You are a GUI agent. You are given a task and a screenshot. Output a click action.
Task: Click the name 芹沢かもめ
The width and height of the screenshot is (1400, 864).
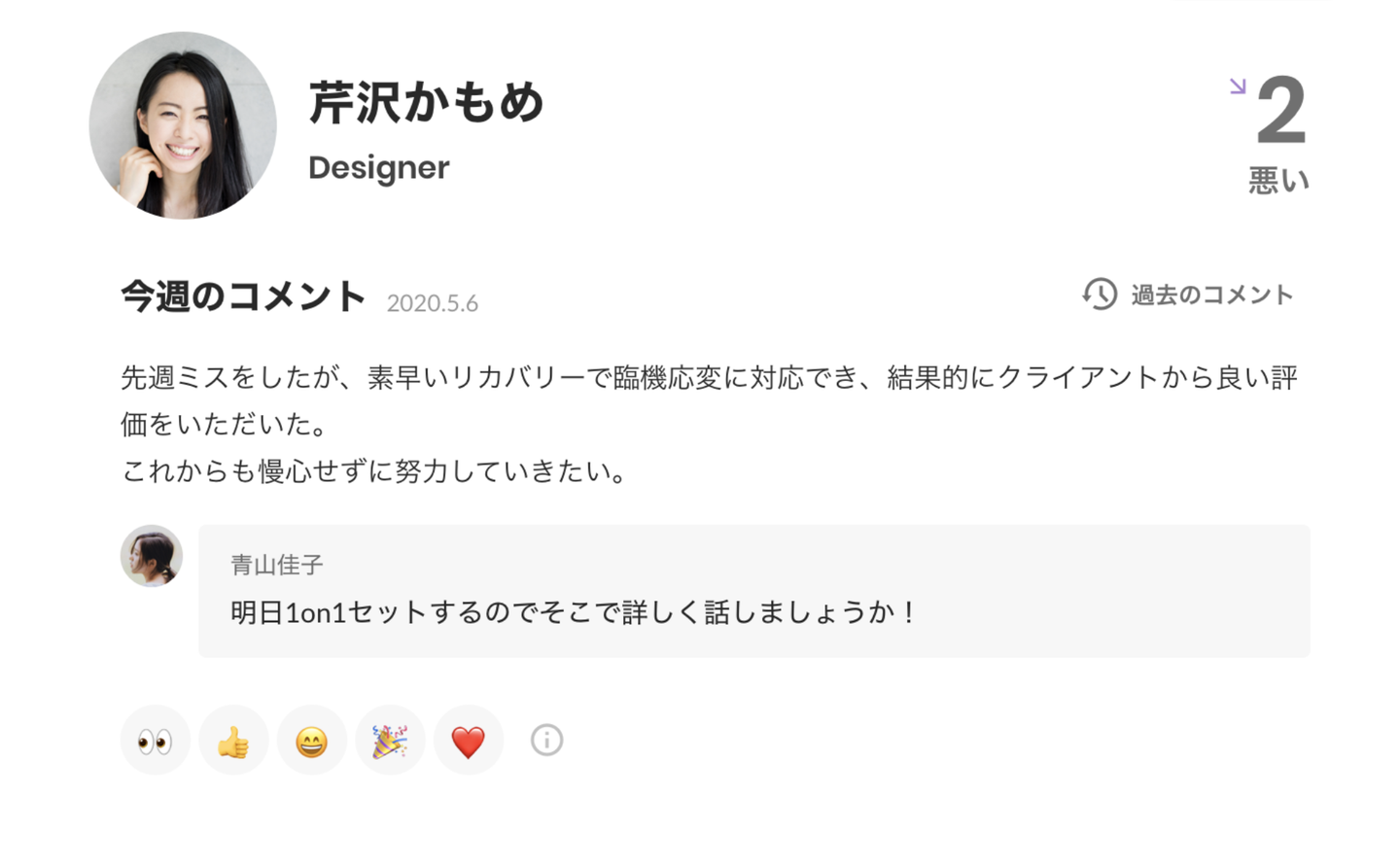coord(426,103)
